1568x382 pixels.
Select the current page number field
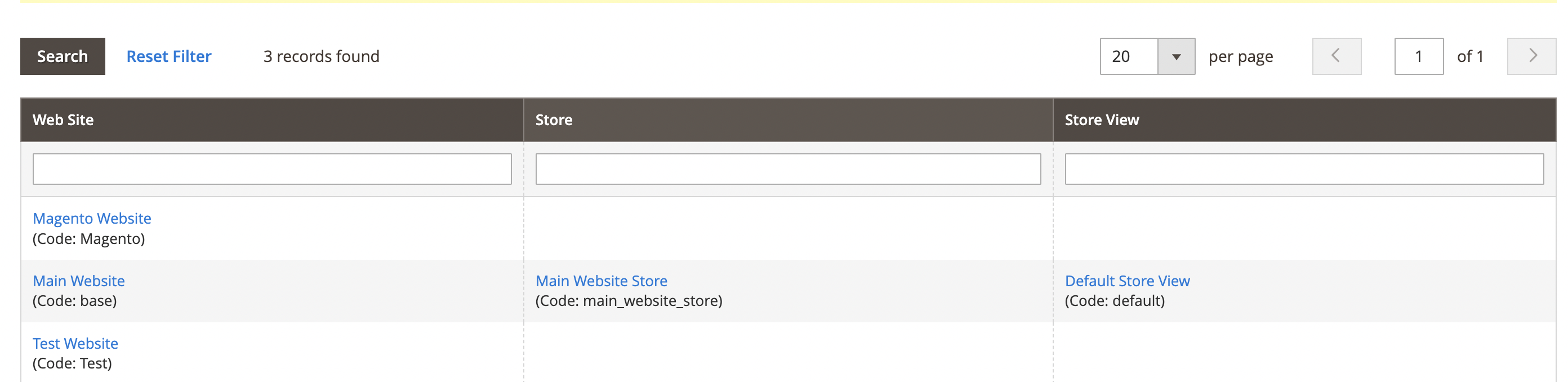click(x=1418, y=55)
